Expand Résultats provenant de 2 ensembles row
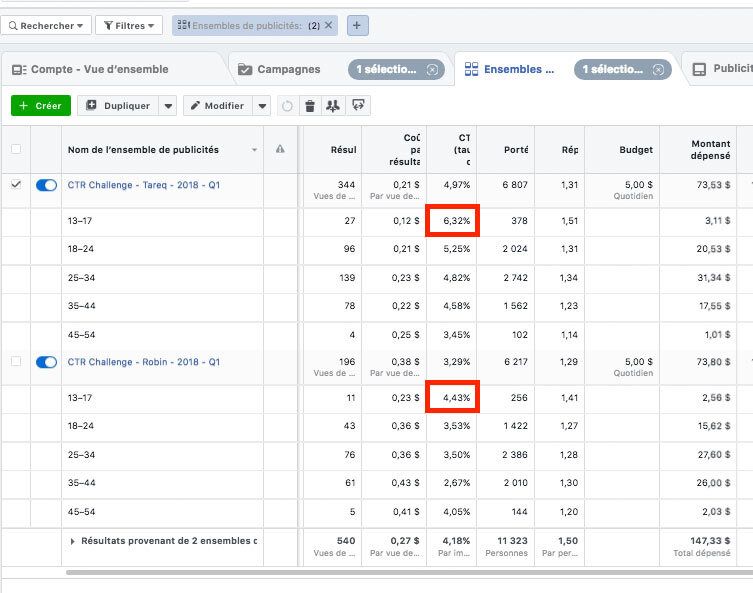The height and width of the screenshot is (593, 753). coord(72,541)
